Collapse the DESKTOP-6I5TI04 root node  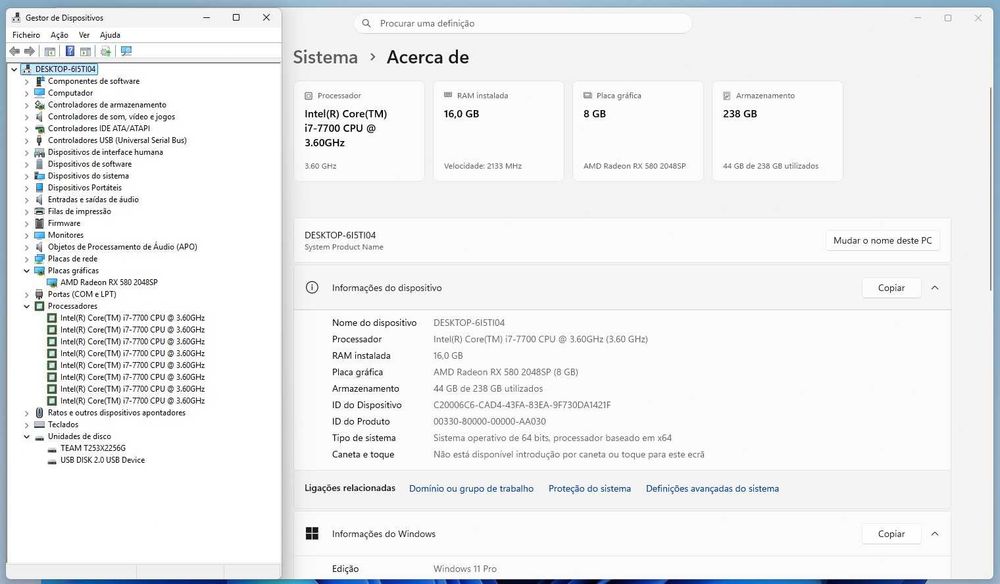click(x=14, y=69)
